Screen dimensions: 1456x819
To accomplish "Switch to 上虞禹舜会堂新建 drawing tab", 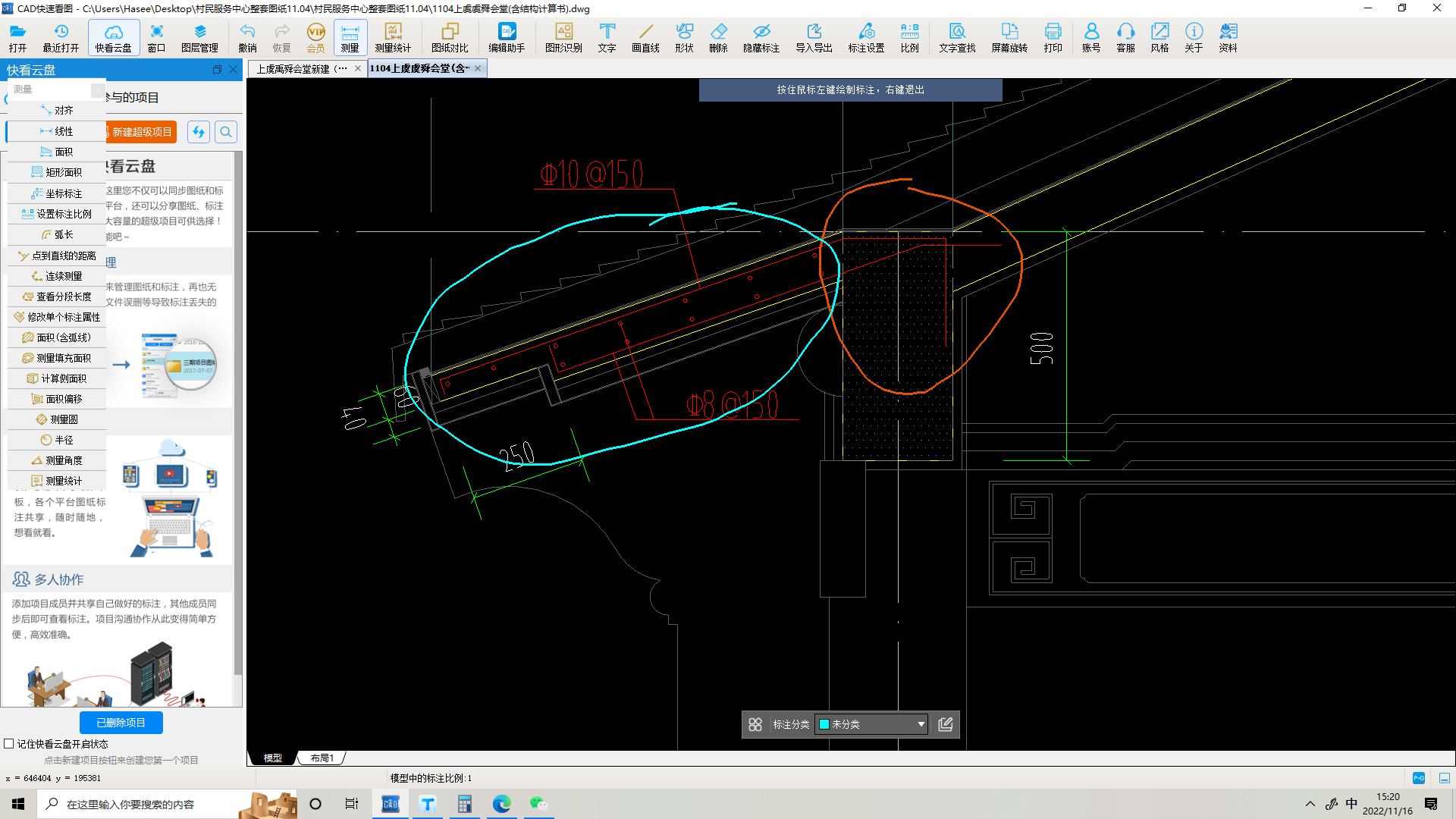I will (x=301, y=68).
